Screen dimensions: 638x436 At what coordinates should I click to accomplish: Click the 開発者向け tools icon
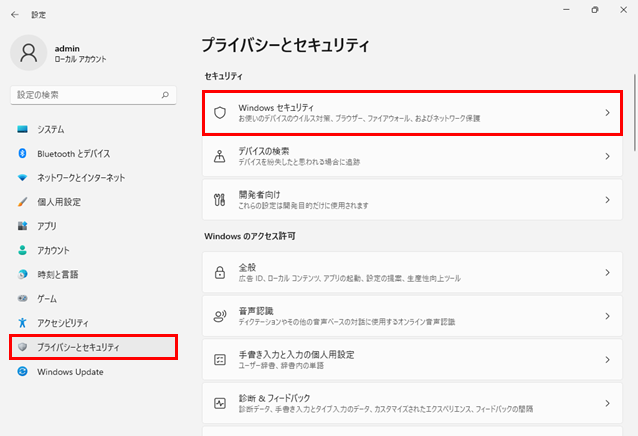click(x=220, y=200)
